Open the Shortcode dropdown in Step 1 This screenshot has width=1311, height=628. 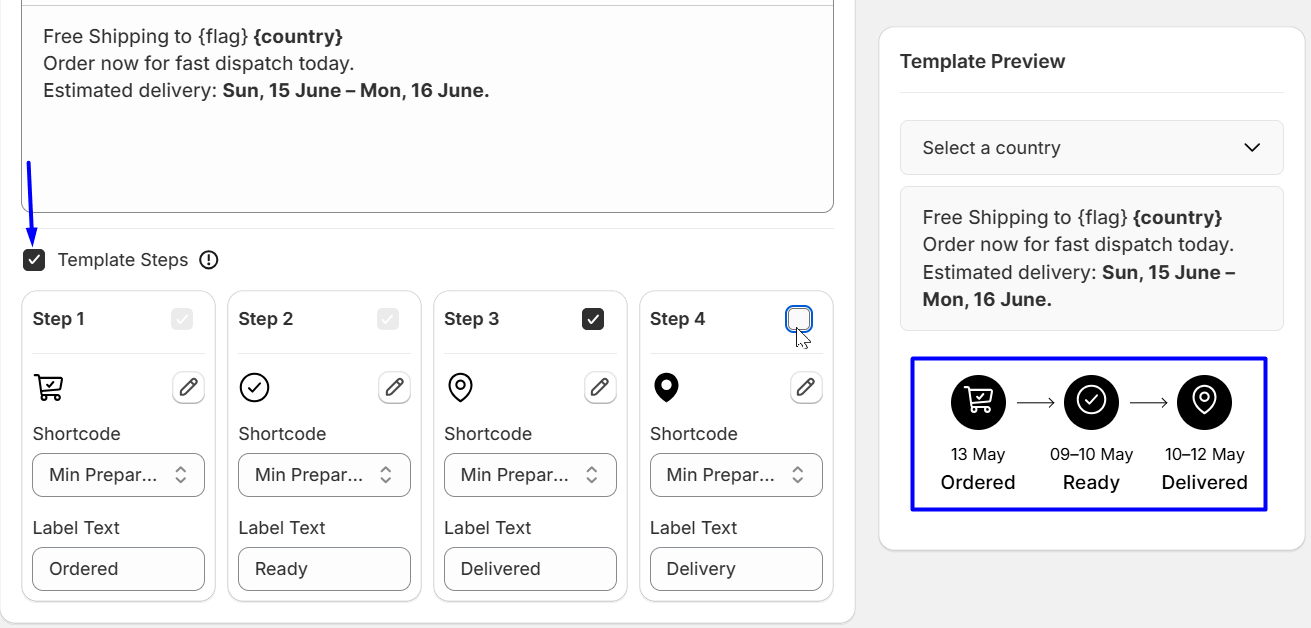click(x=118, y=474)
